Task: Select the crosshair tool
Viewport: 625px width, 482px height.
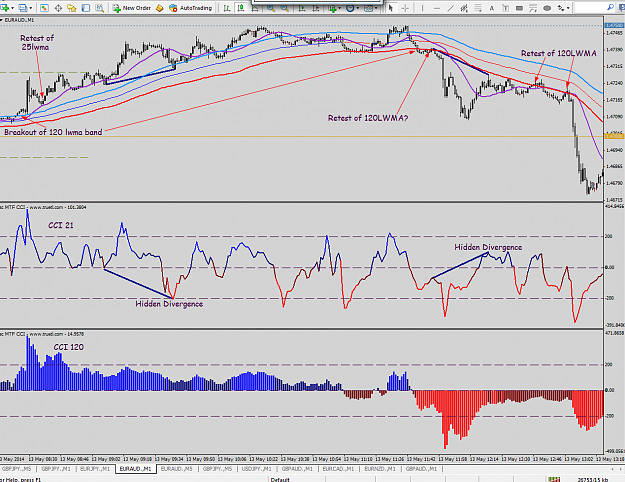Action: pos(405,8)
